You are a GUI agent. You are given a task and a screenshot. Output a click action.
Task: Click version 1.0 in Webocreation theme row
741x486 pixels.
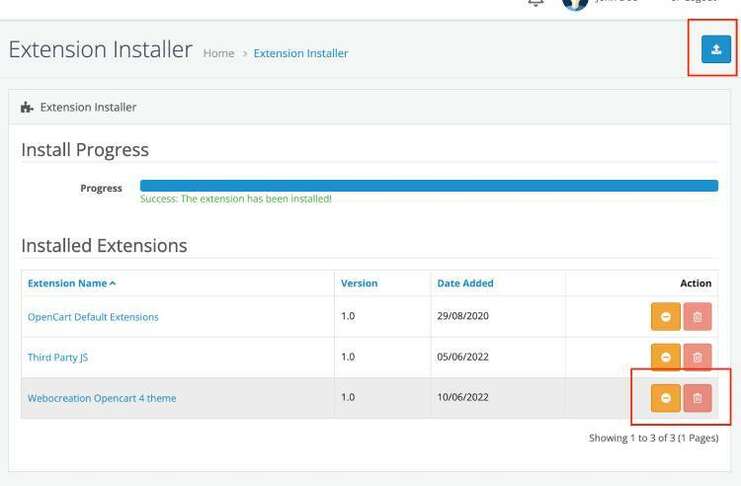point(348,397)
